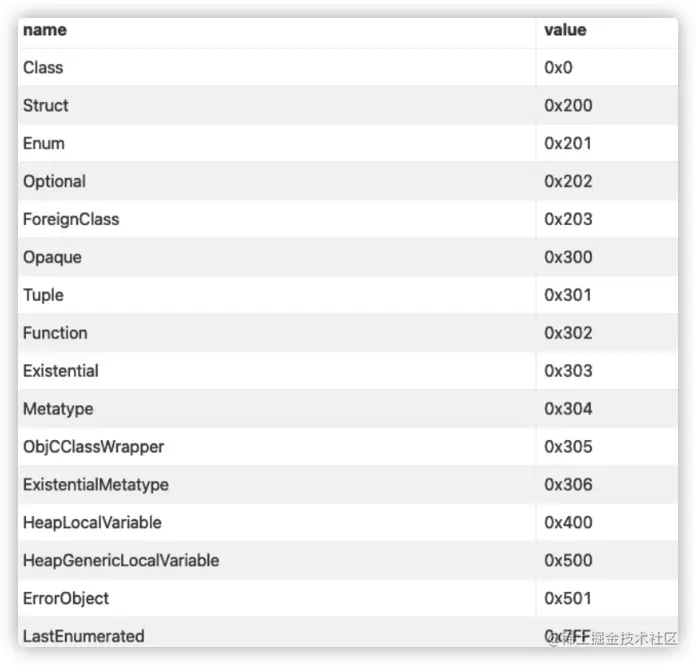Image resolution: width=696 pixels, height=665 pixels.
Task: Click the "value" column header
Action: coord(565,30)
